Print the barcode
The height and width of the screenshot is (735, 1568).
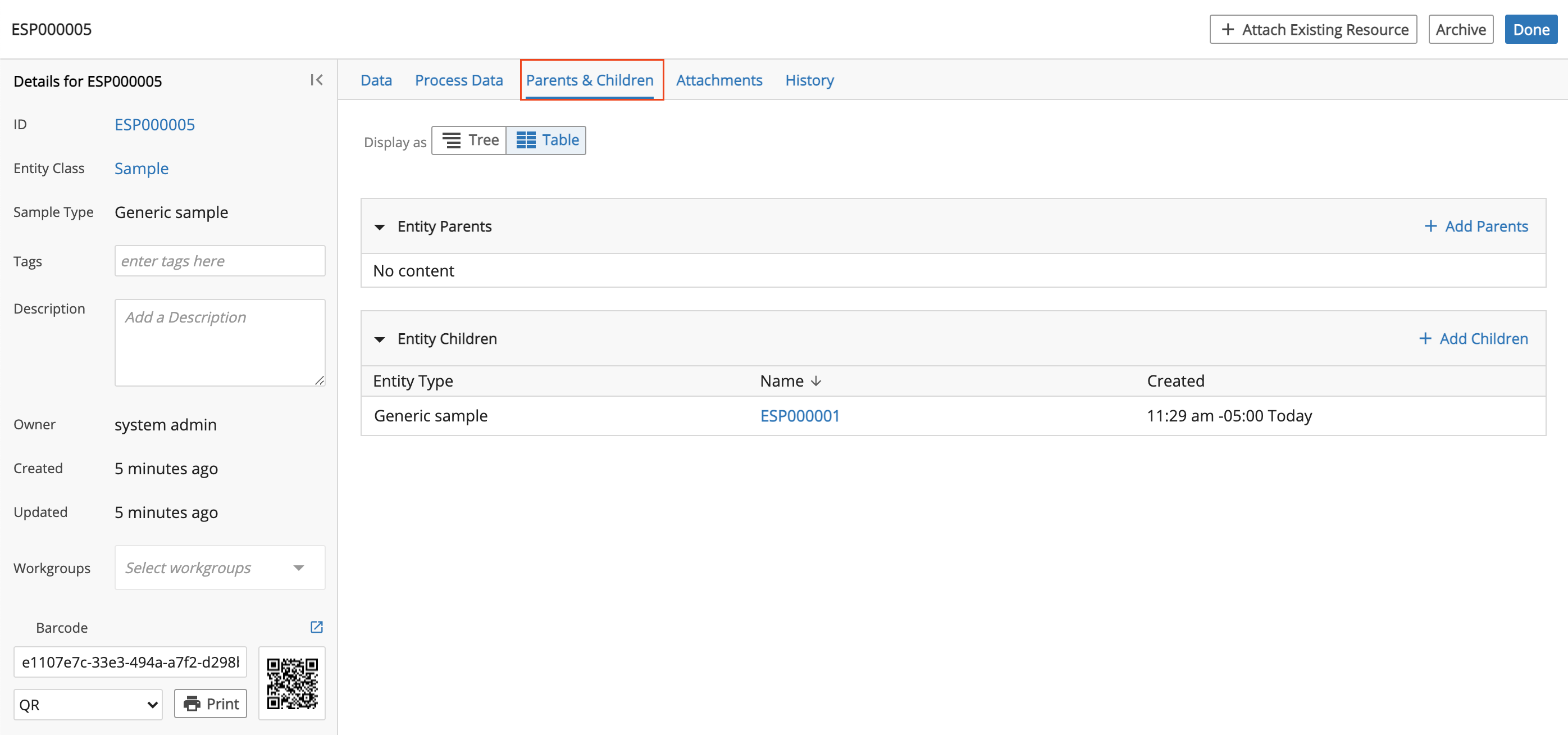point(211,704)
